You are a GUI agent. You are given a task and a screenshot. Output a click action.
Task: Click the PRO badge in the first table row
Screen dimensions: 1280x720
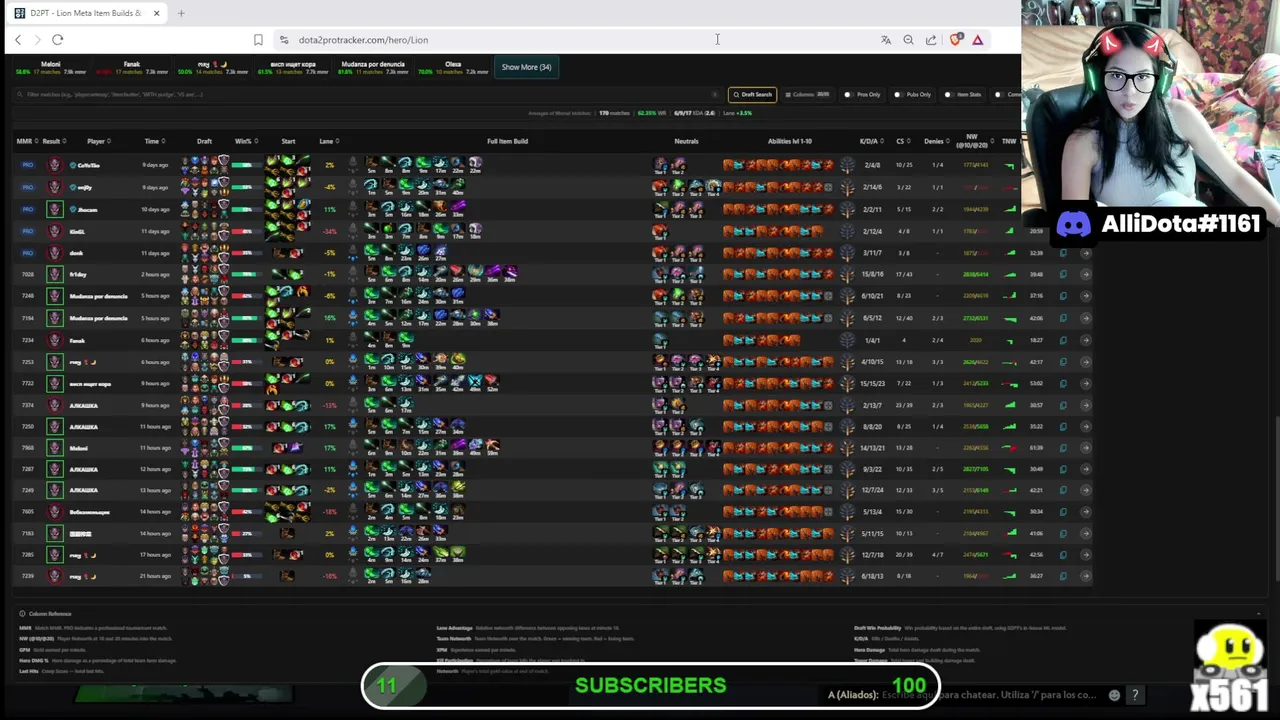[27, 165]
